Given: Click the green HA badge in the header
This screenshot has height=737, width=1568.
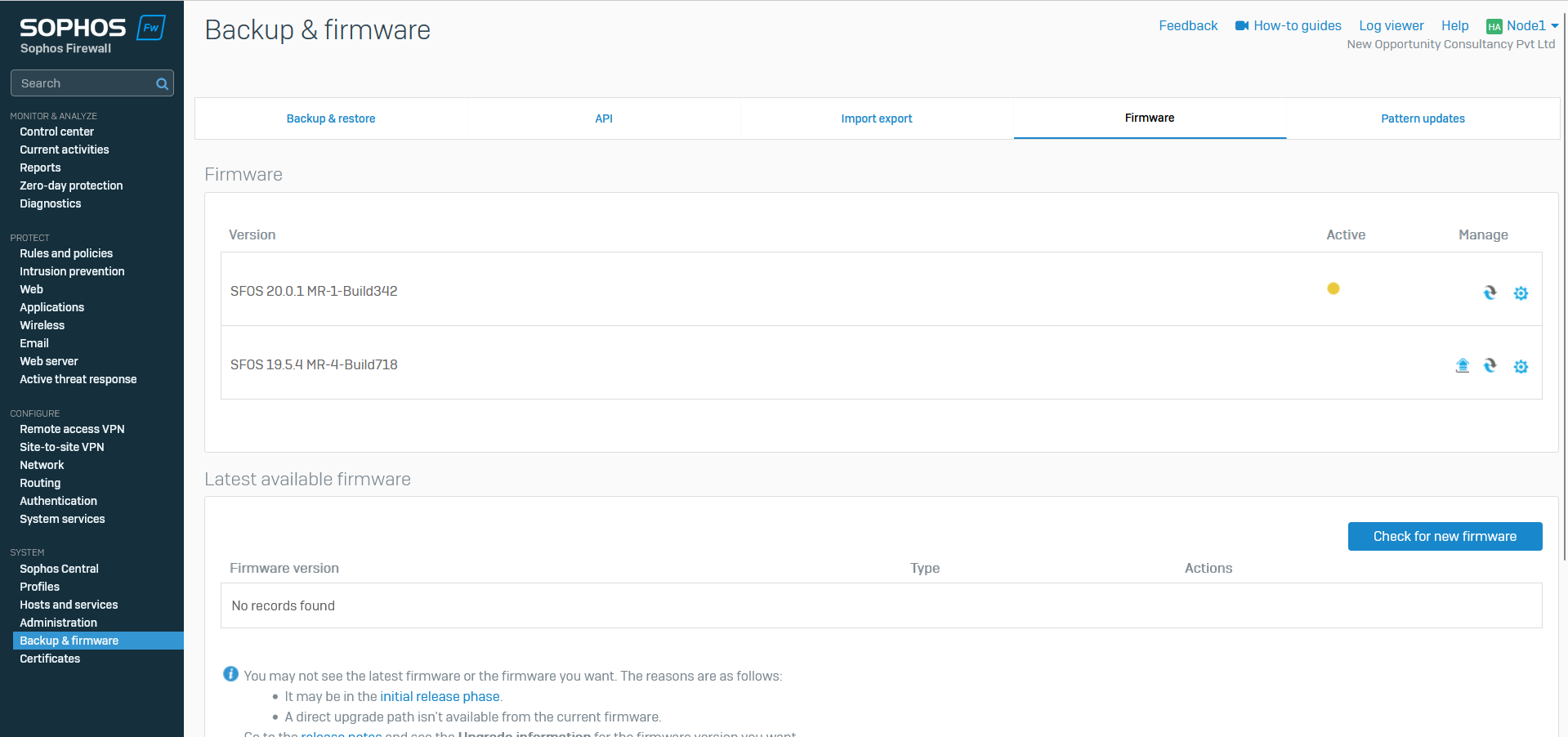Looking at the screenshot, I should [1494, 25].
